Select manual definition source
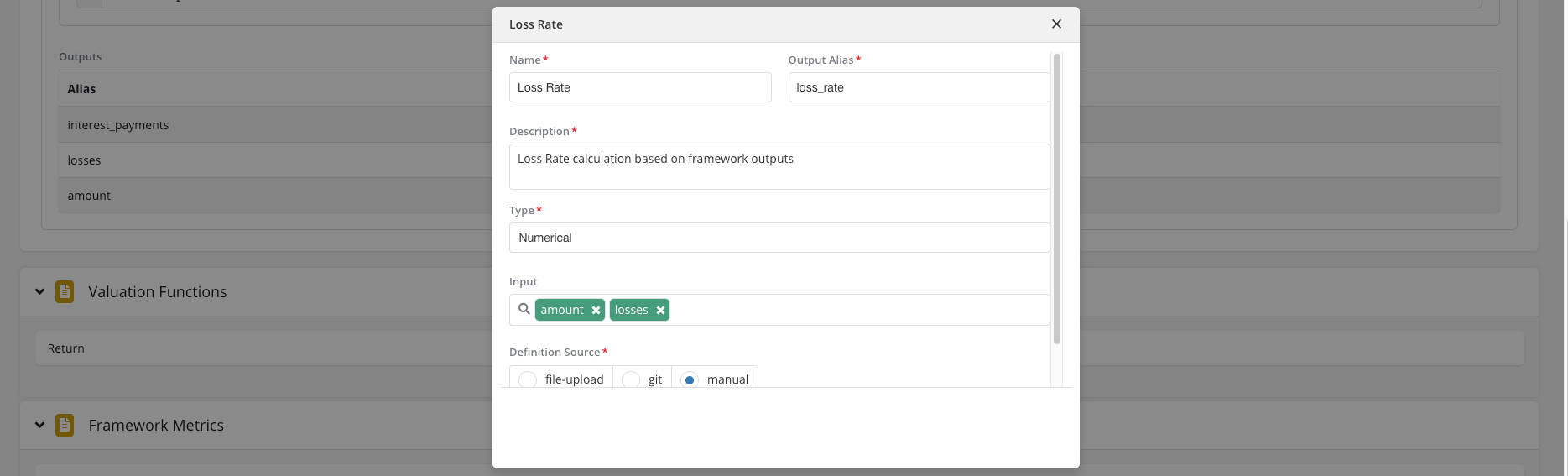Screen dimensions: 1568x476 [690, 379]
